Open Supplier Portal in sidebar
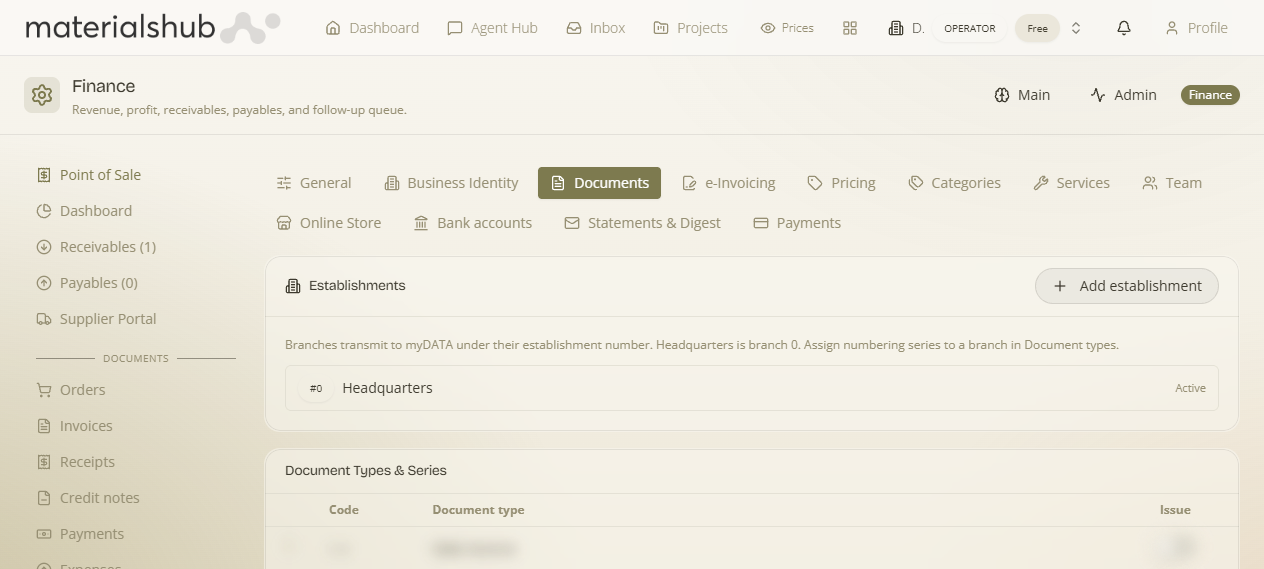Screen dimensions: 1264x569 (x=96, y=319)
